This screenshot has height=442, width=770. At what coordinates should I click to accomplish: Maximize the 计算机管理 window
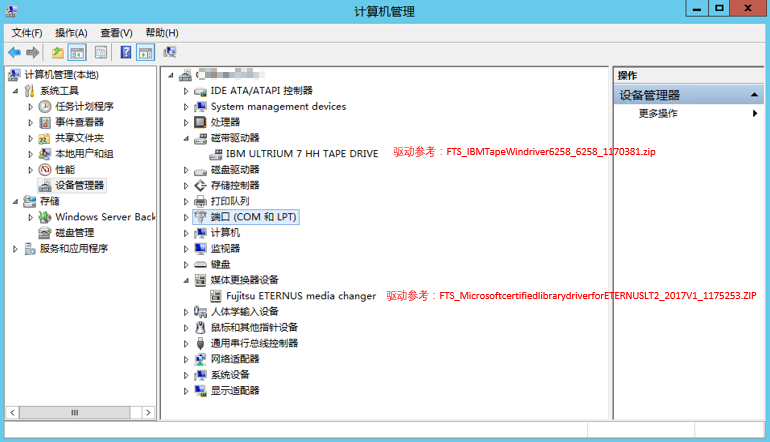719,8
